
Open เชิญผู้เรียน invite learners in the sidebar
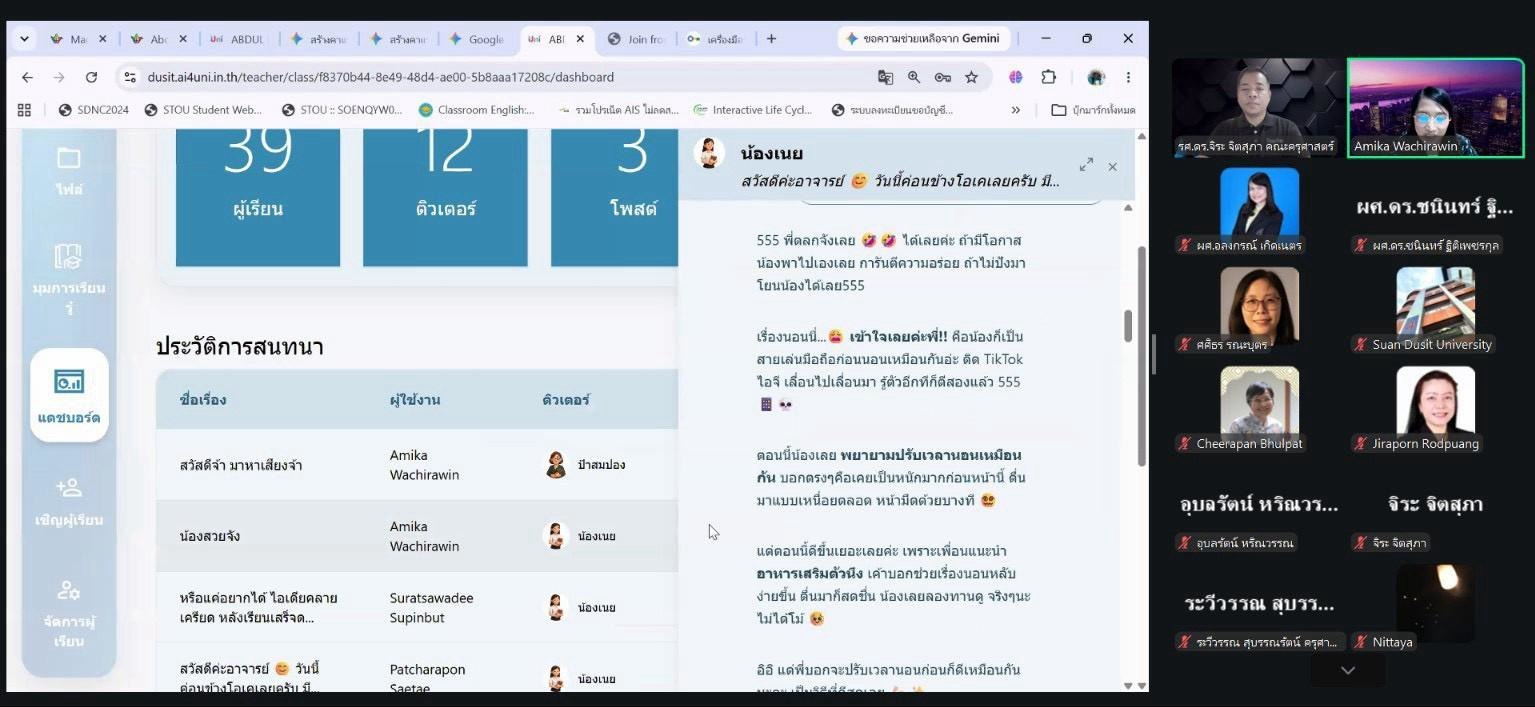pyautogui.click(x=69, y=501)
